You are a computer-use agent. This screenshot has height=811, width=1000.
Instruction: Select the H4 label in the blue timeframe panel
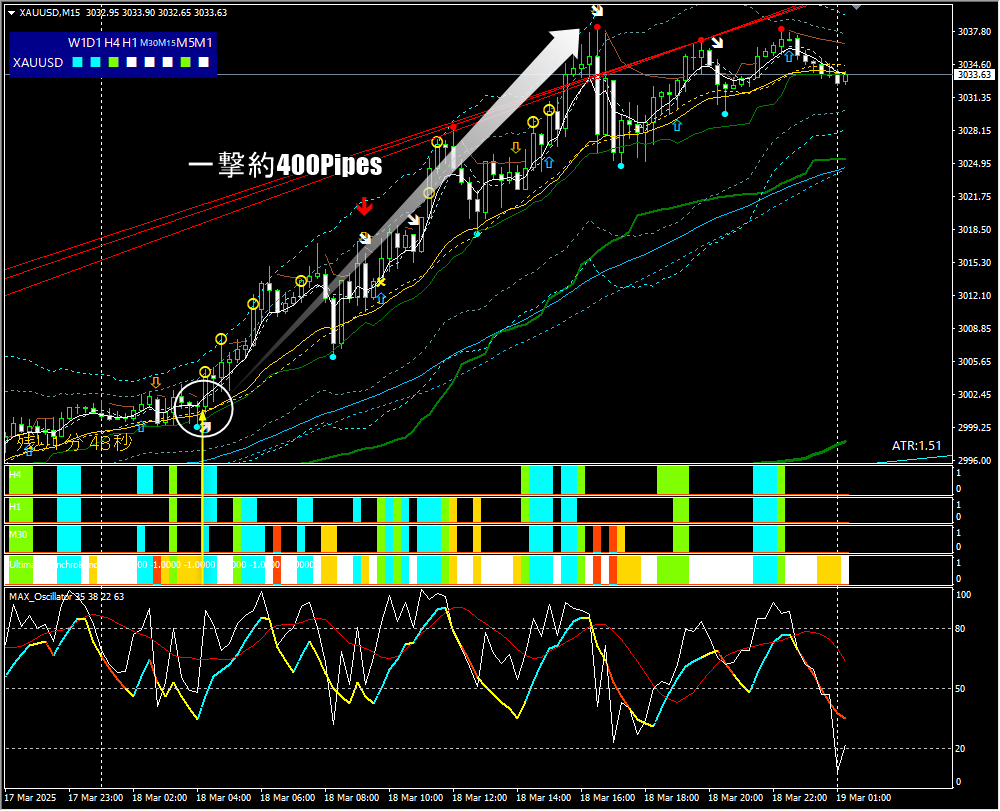point(112,43)
